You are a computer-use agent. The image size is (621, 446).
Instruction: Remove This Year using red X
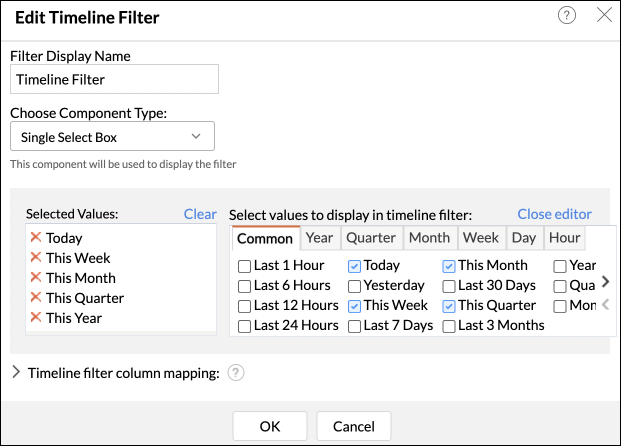tap(36, 318)
